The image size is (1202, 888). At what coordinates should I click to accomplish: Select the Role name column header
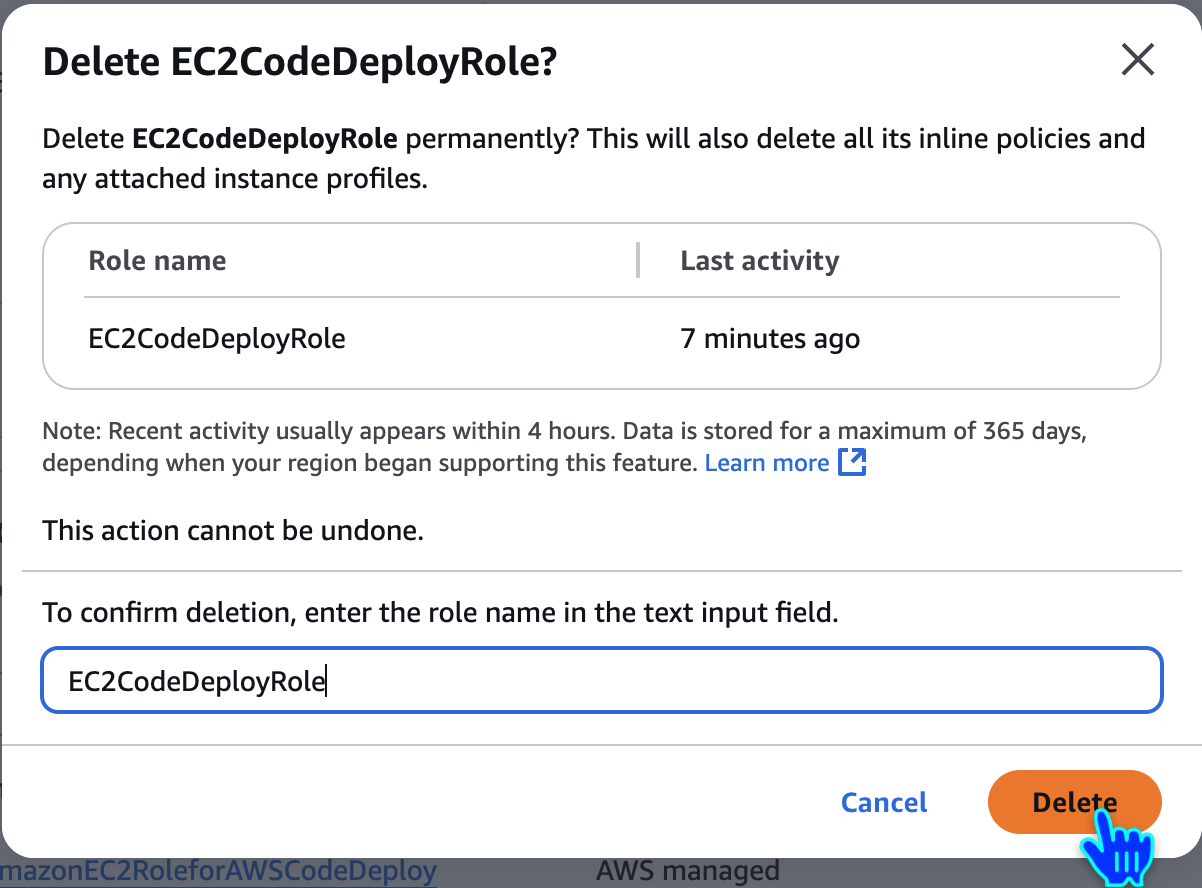(157, 261)
